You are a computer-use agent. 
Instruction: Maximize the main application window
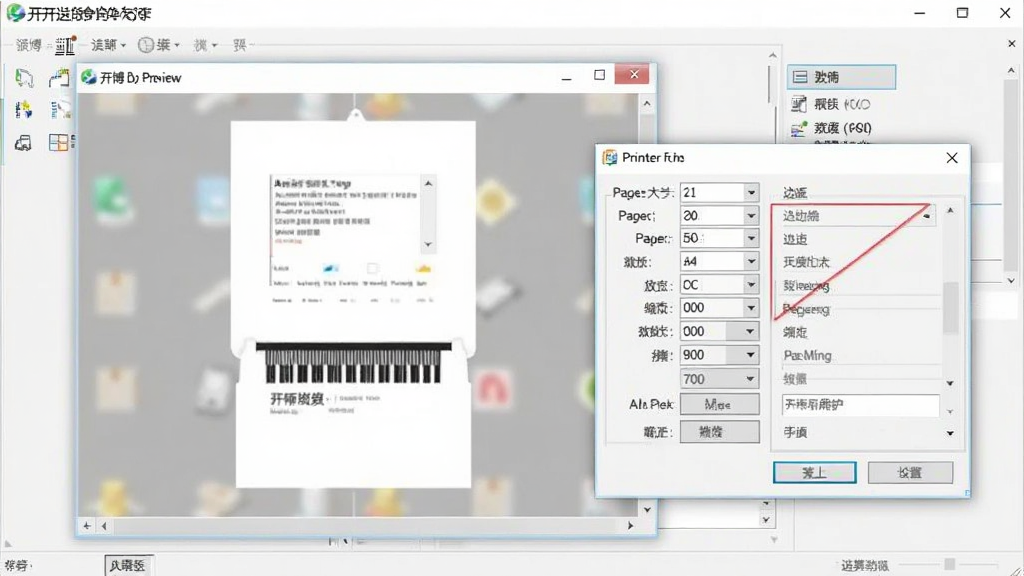(x=962, y=12)
